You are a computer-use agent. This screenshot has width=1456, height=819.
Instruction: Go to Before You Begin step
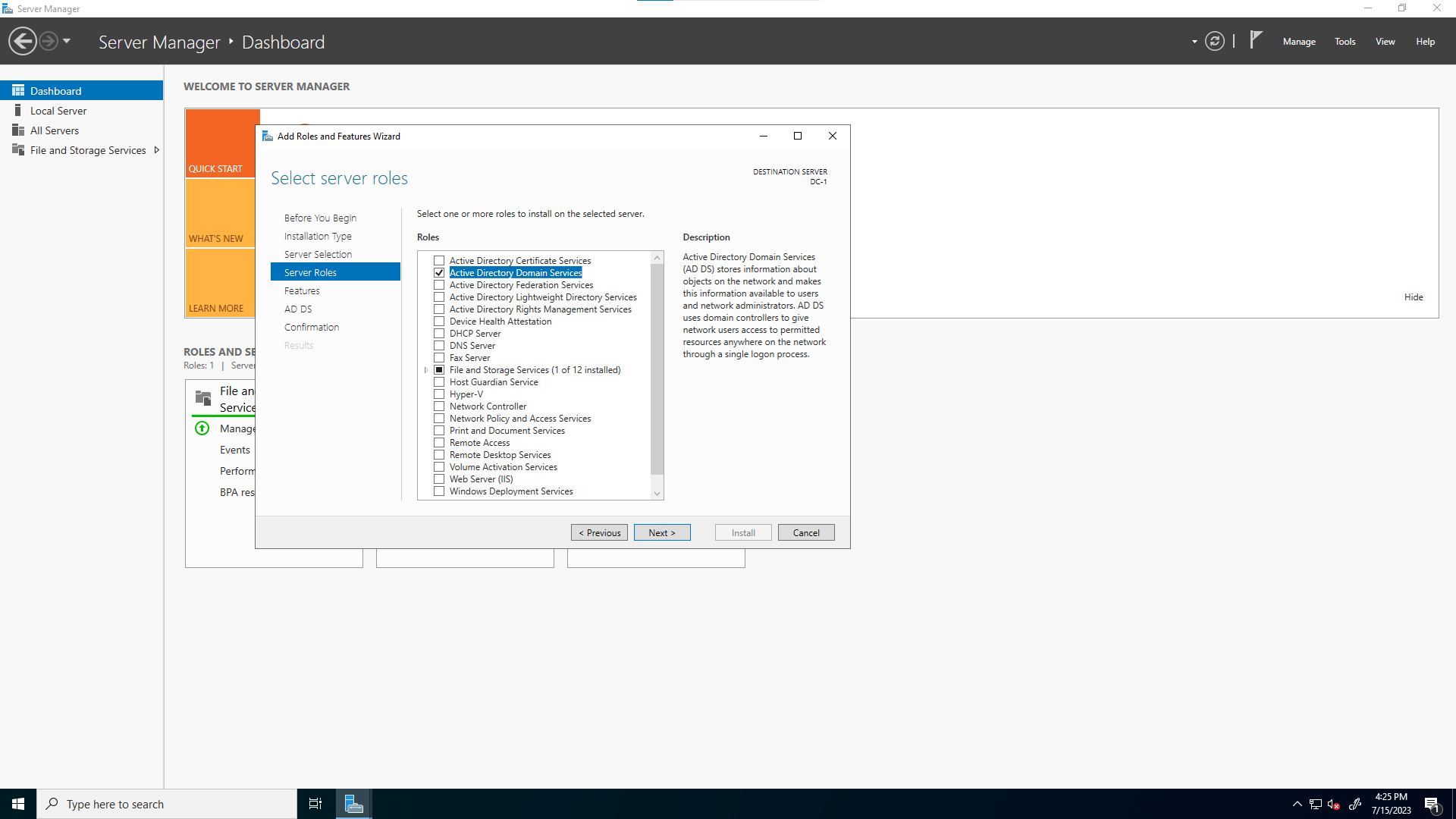click(320, 218)
